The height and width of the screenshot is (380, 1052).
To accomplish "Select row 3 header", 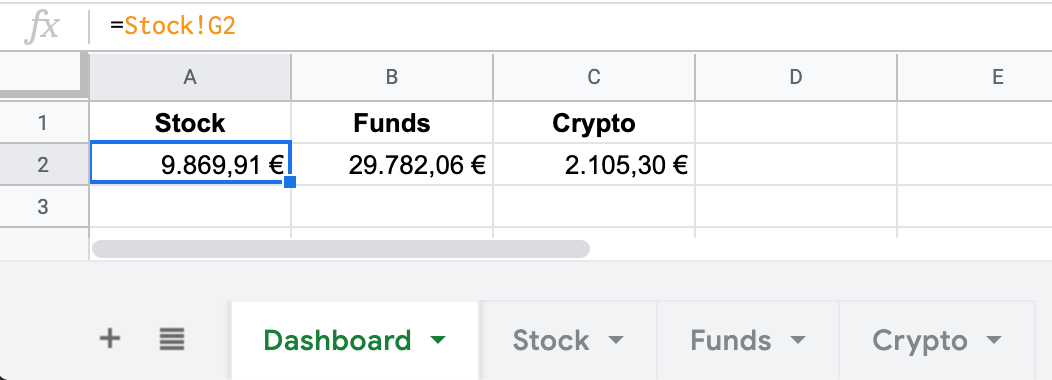I will coord(44,206).
